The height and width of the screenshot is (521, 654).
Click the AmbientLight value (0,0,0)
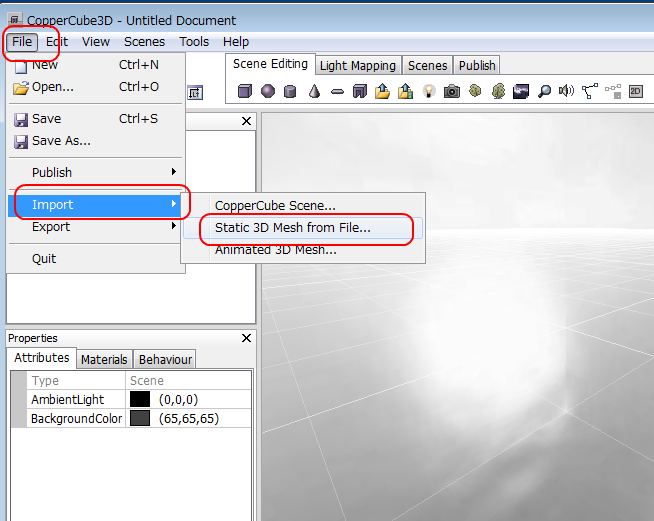click(x=178, y=400)
